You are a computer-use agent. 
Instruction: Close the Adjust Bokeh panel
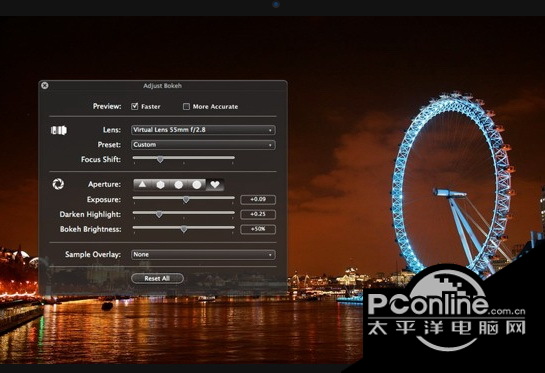(x=44, y=85)
